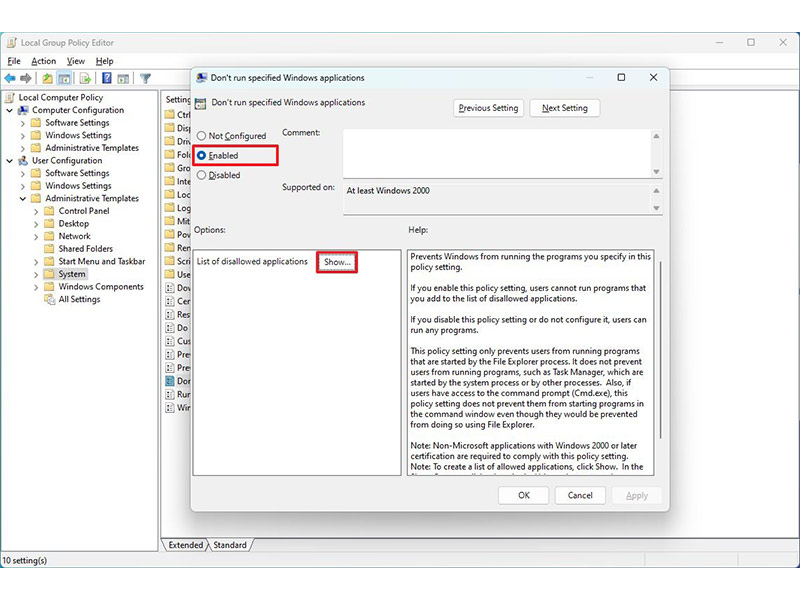Click the 'Gro' folder icon in settings list

tap(170, 167)
